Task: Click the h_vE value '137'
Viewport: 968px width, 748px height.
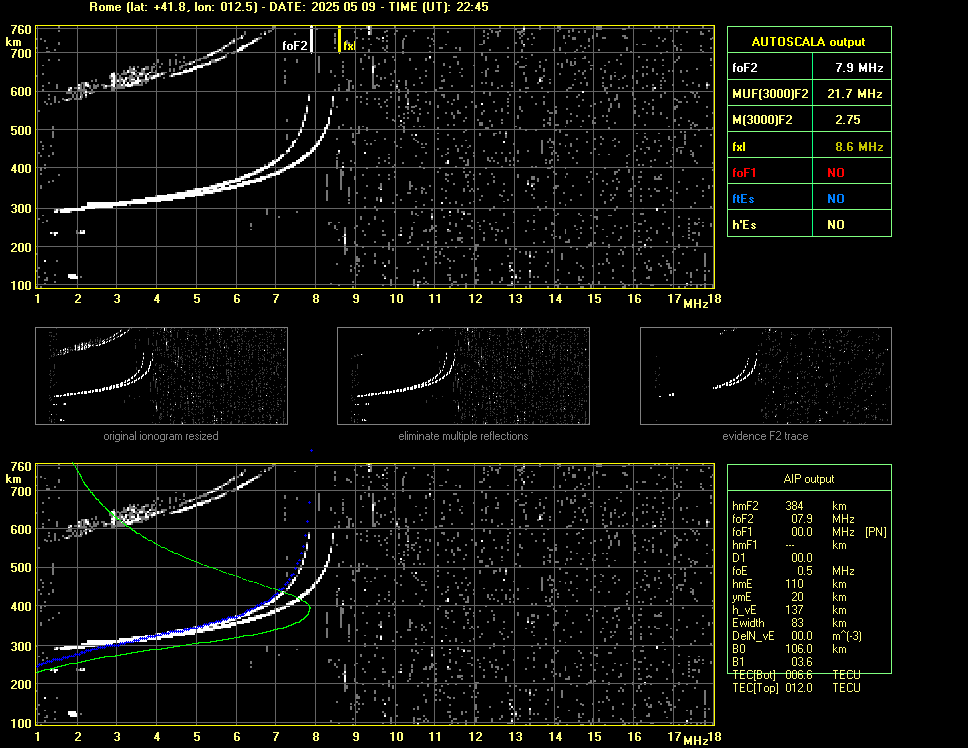Action: click(795, 610)
